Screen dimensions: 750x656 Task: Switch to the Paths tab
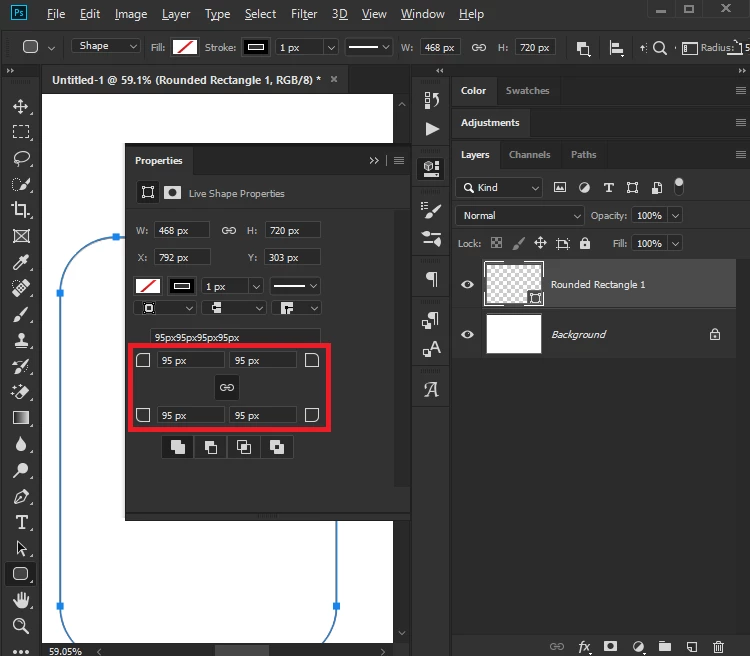coord(584,155)
